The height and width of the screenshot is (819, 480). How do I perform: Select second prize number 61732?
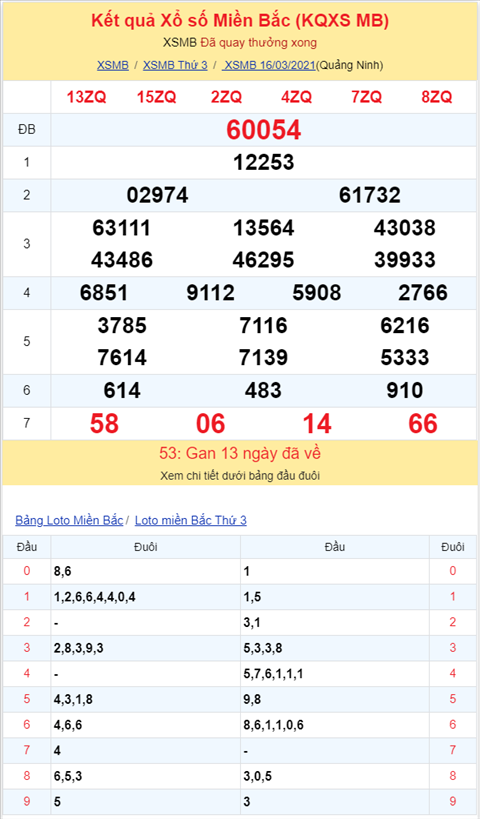[x=370, y=195]
